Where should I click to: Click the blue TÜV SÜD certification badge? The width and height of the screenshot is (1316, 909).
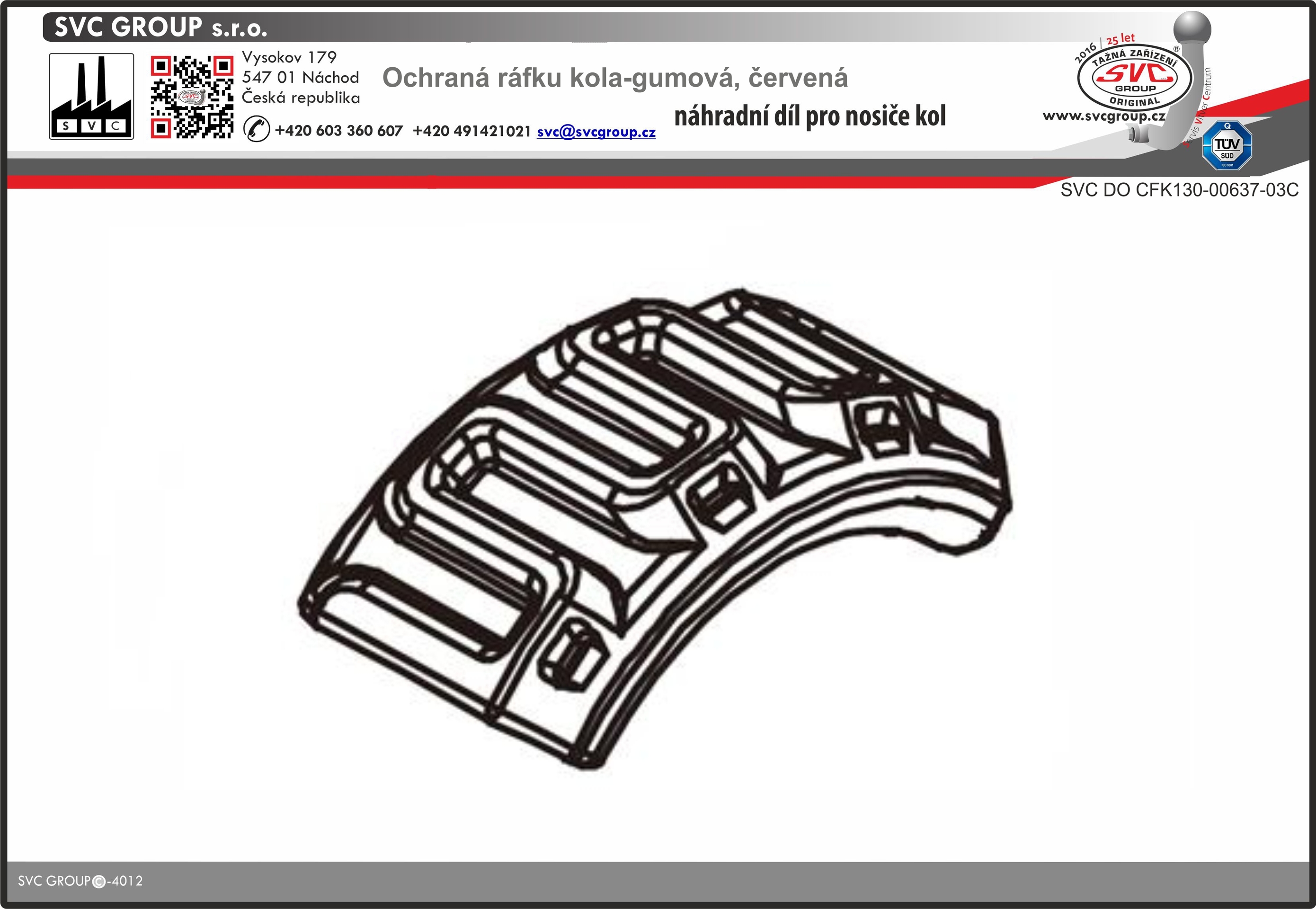pos(1227,146)
